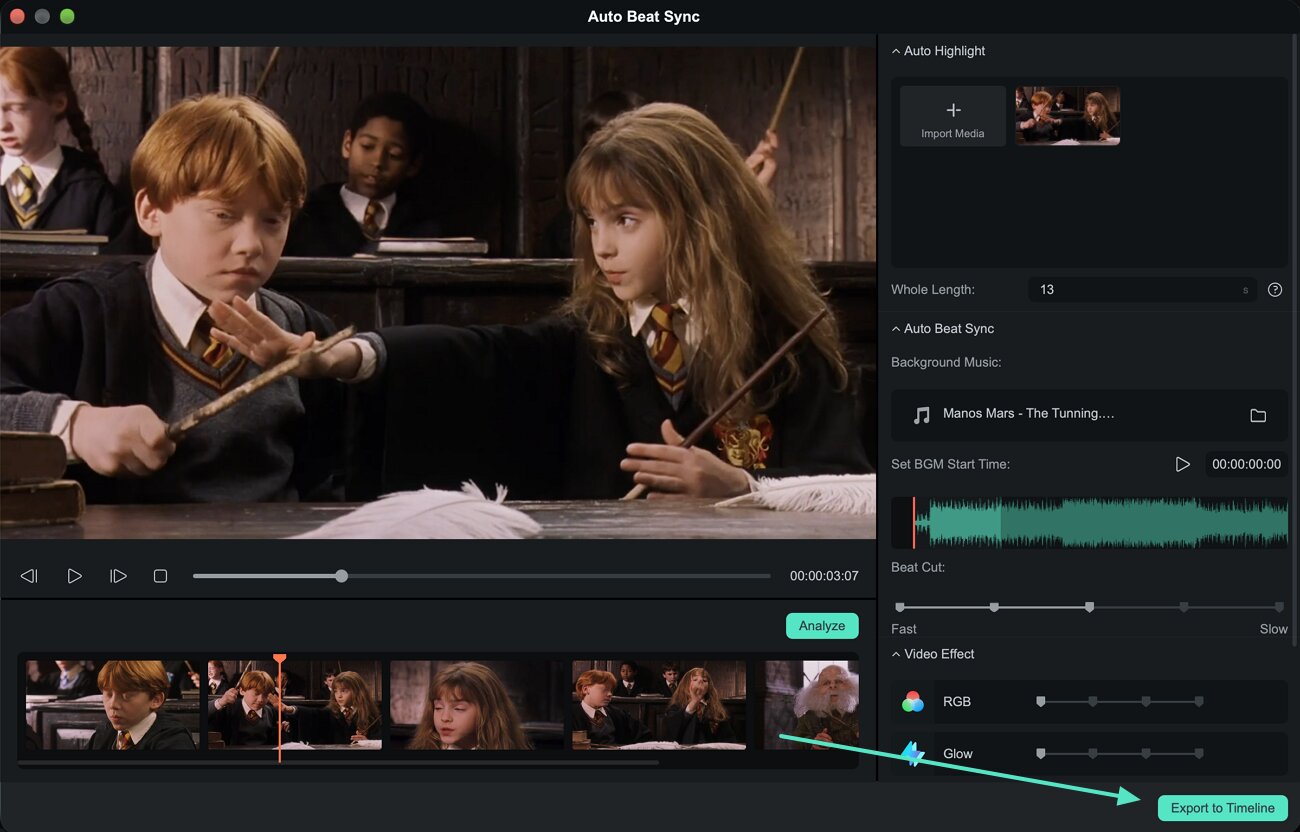This screenshot has height=832, width=1300.
Task: Select the first clip thumbnail showing Ron alone
Action: [112, 705]
